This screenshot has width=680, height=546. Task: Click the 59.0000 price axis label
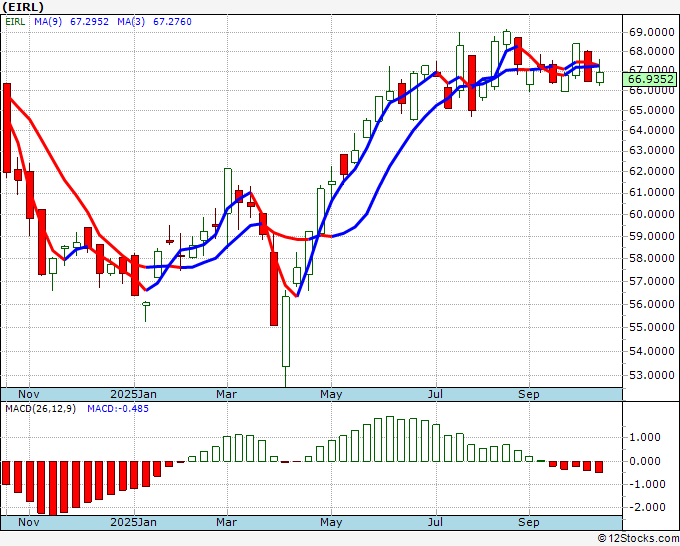[x=651, y=236]
